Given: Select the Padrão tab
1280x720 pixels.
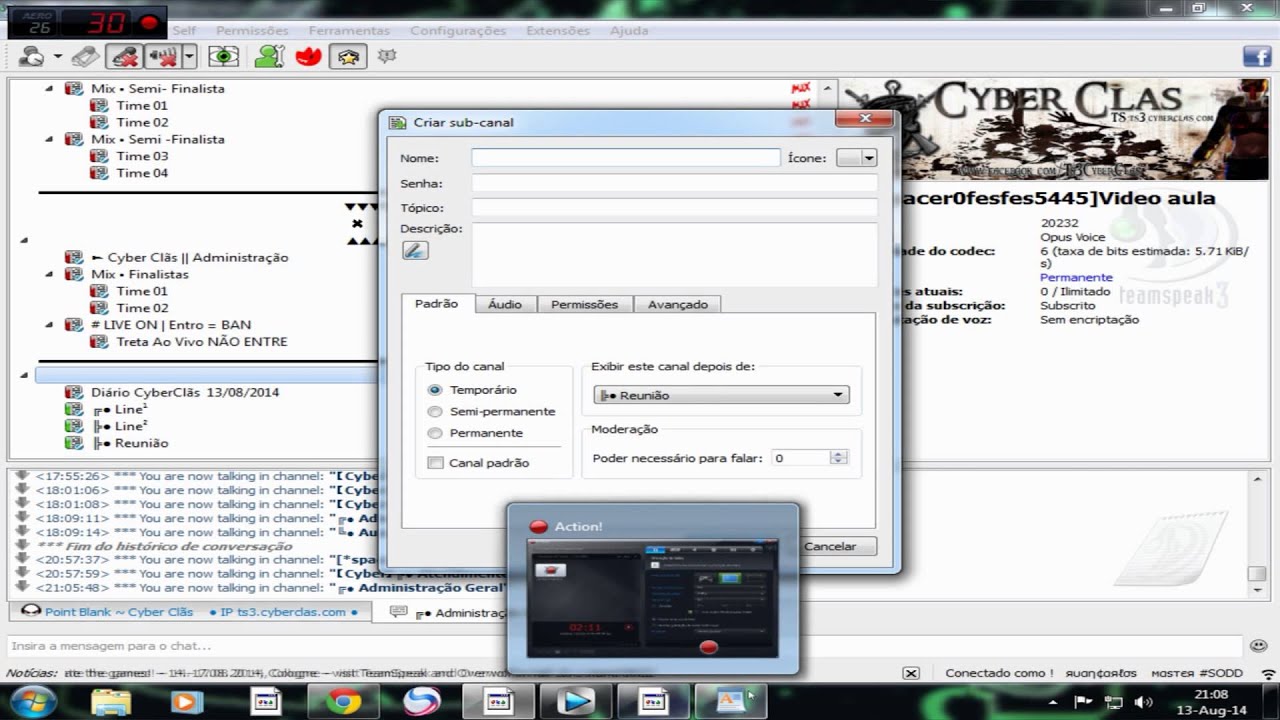Looking at the screenshot, I should pos(437,303).
